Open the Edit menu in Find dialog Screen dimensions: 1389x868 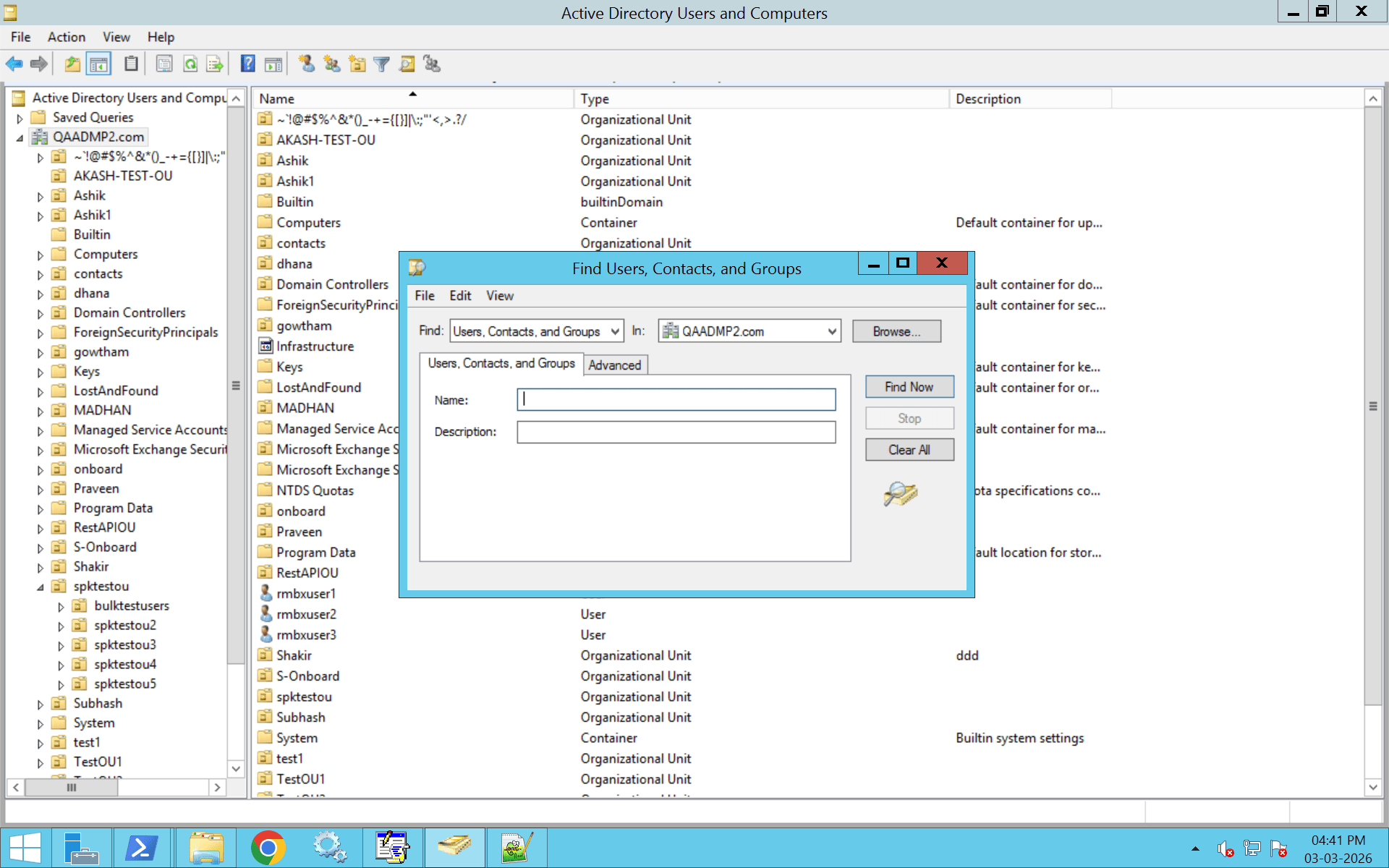click(x=459, y=296)
